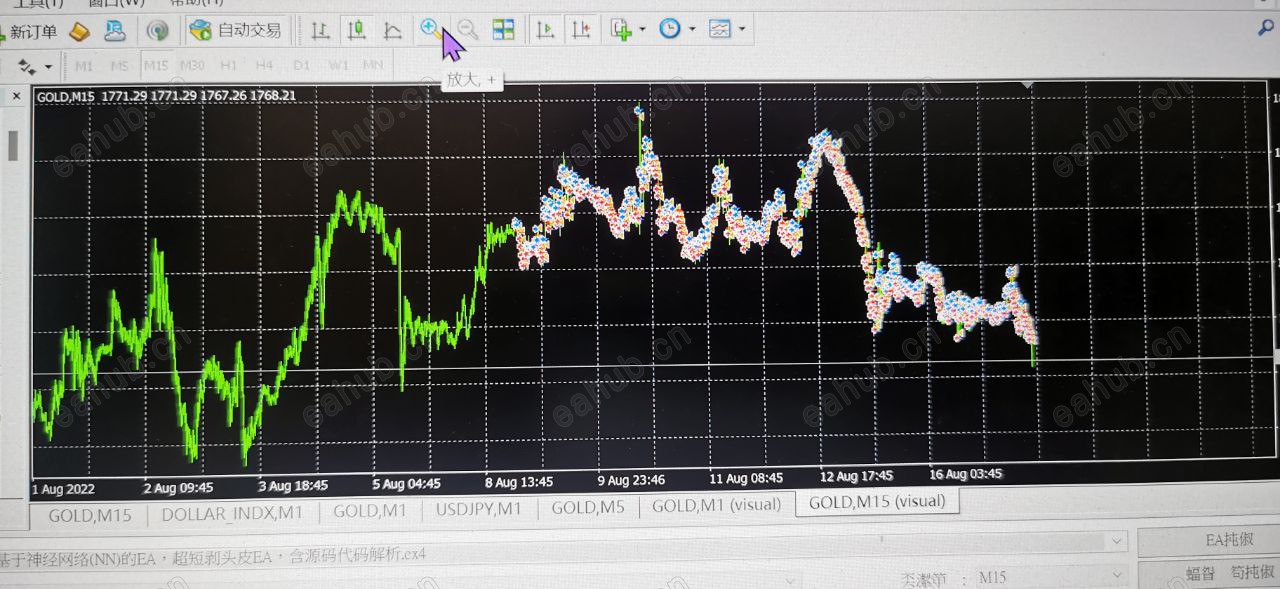This screenshot has height=589, width=1280.
Task: Select the D1 timeframe button
Action: point(302,66)
